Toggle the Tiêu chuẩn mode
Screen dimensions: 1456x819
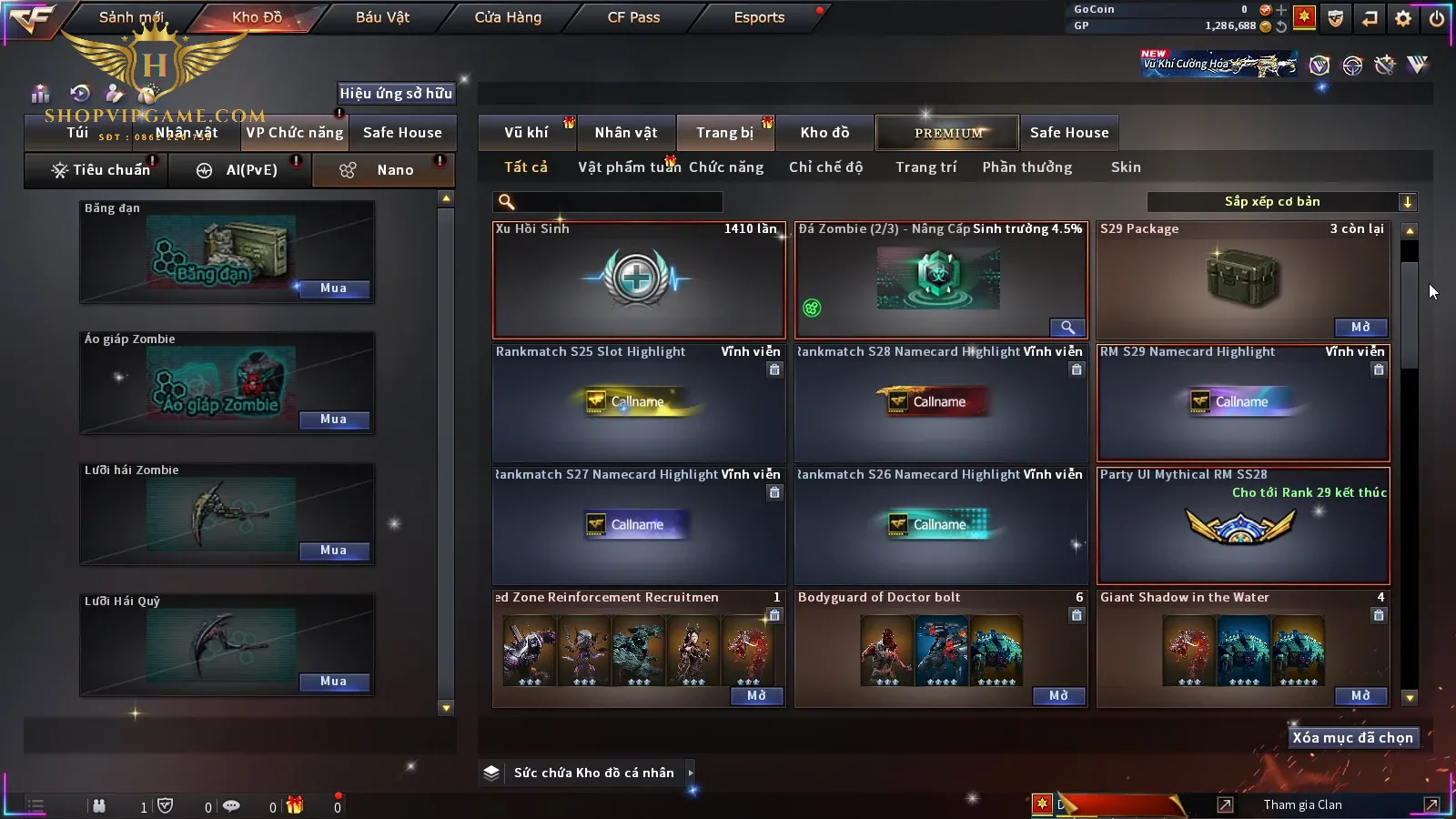101,170
